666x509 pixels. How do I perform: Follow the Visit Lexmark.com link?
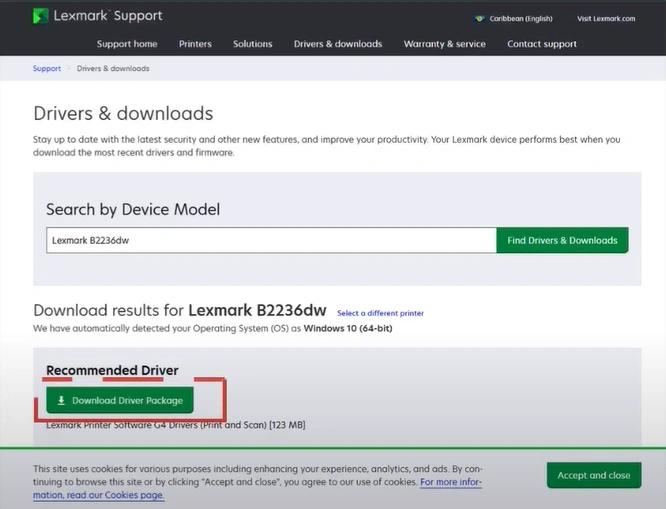click(605, 19)
